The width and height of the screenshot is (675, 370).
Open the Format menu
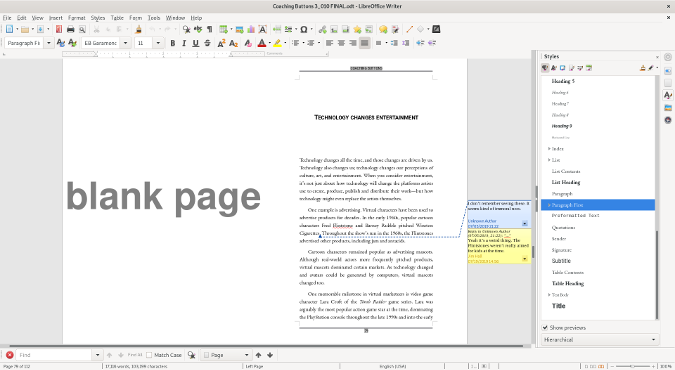pyautogui.click(x=77, y=18)
